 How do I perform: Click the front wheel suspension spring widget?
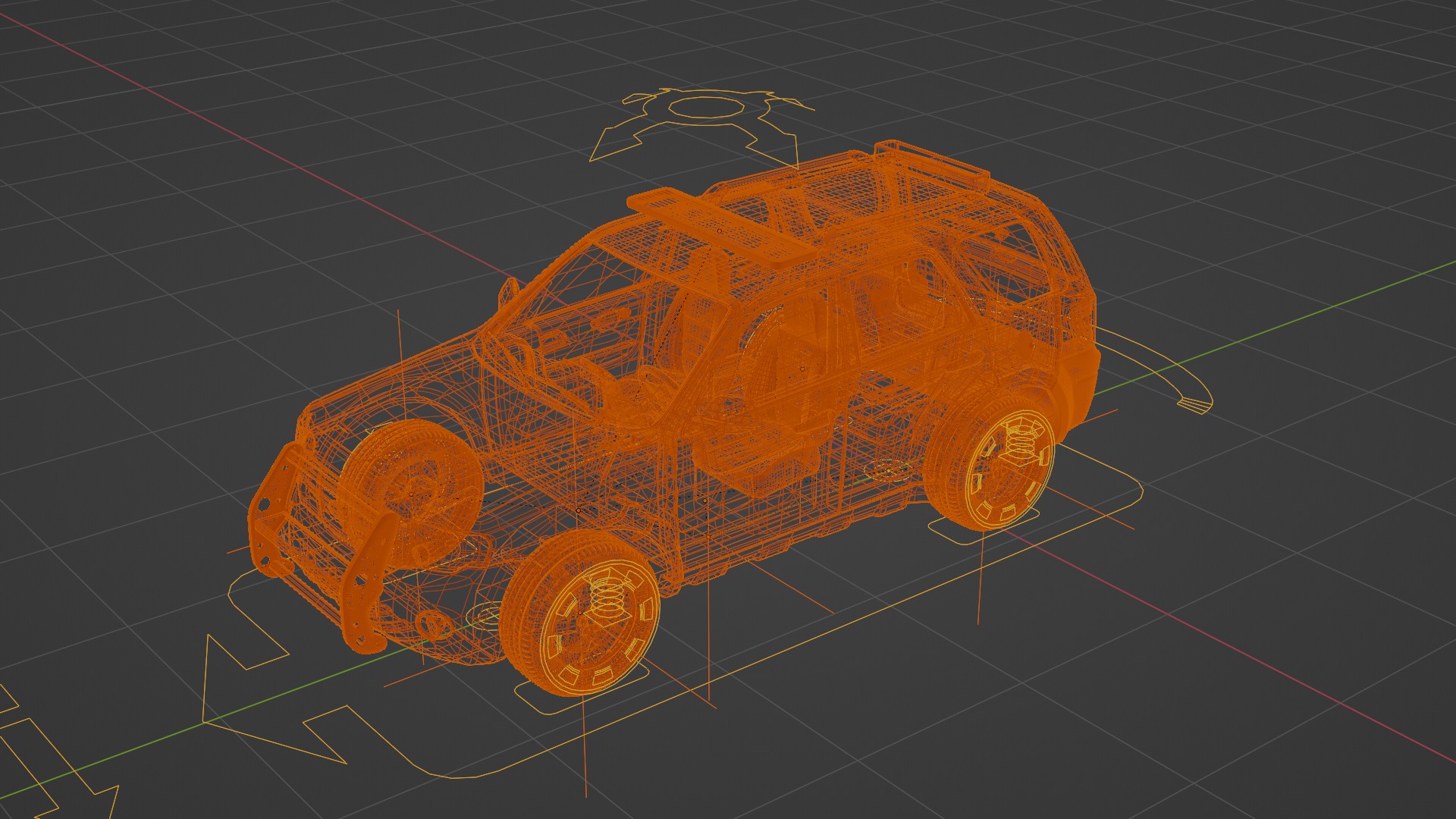click(x=605, y=596)
